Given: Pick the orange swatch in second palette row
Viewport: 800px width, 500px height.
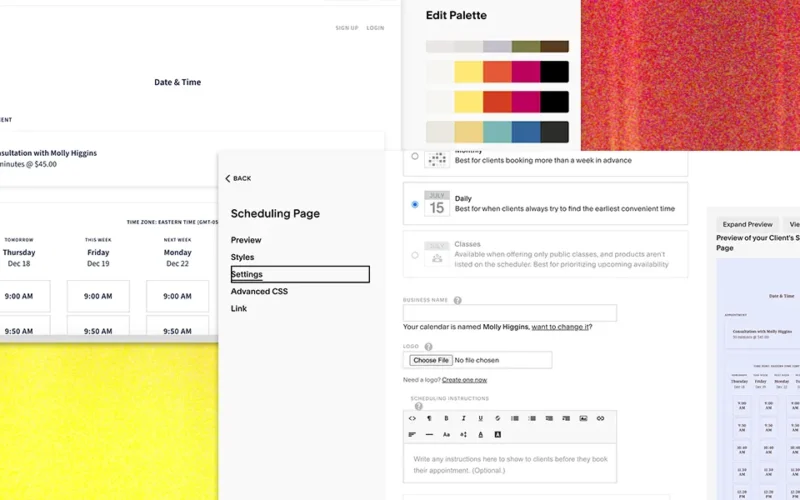Looking at the screenshot, I should pyautogui.click(x=497, y=72).
